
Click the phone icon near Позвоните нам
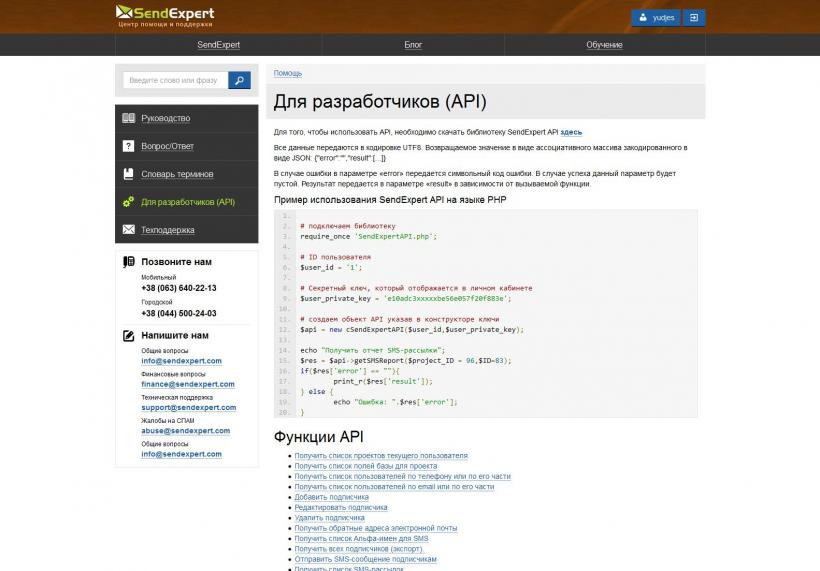128,261
